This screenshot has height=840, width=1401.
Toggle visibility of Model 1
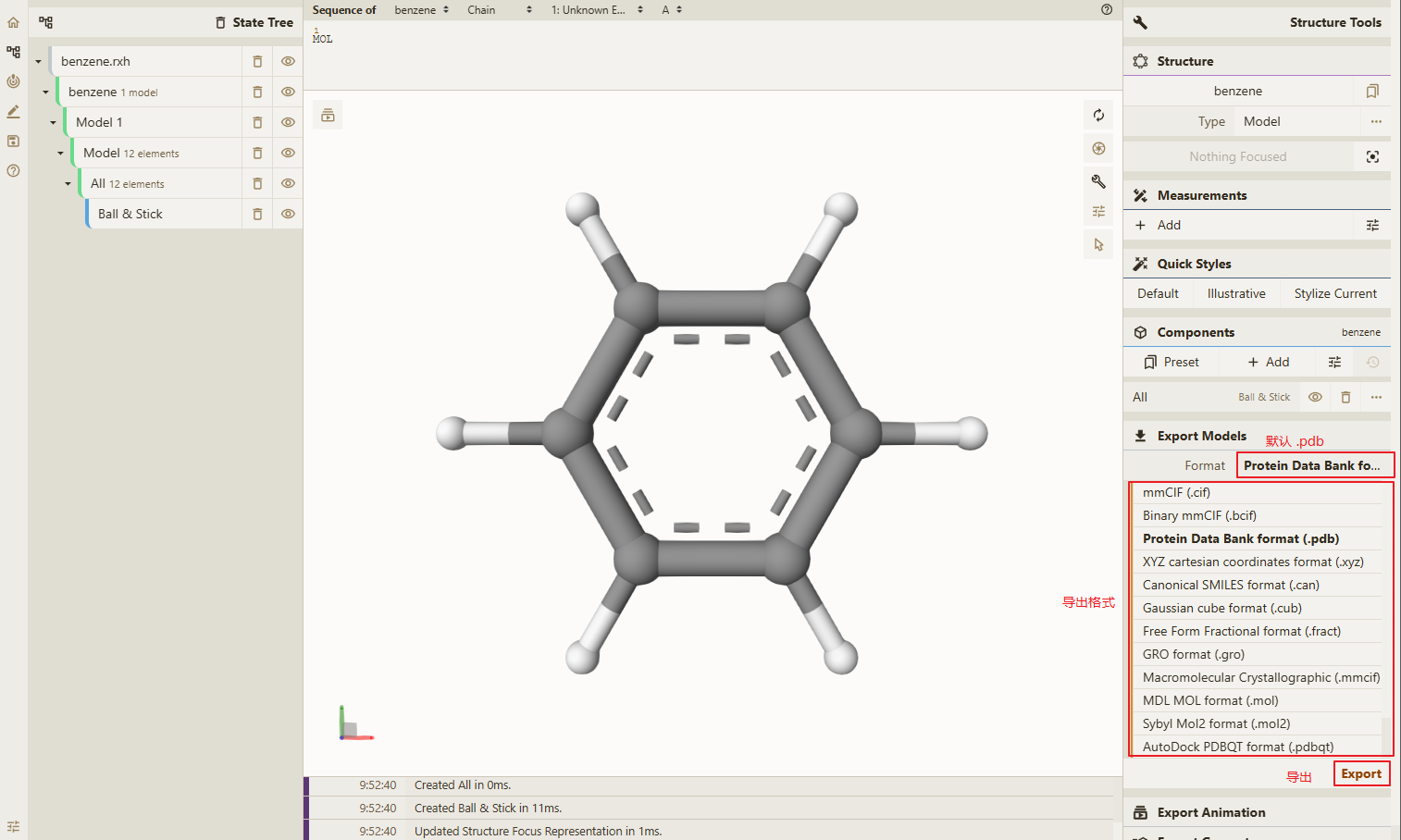[288, 122]
